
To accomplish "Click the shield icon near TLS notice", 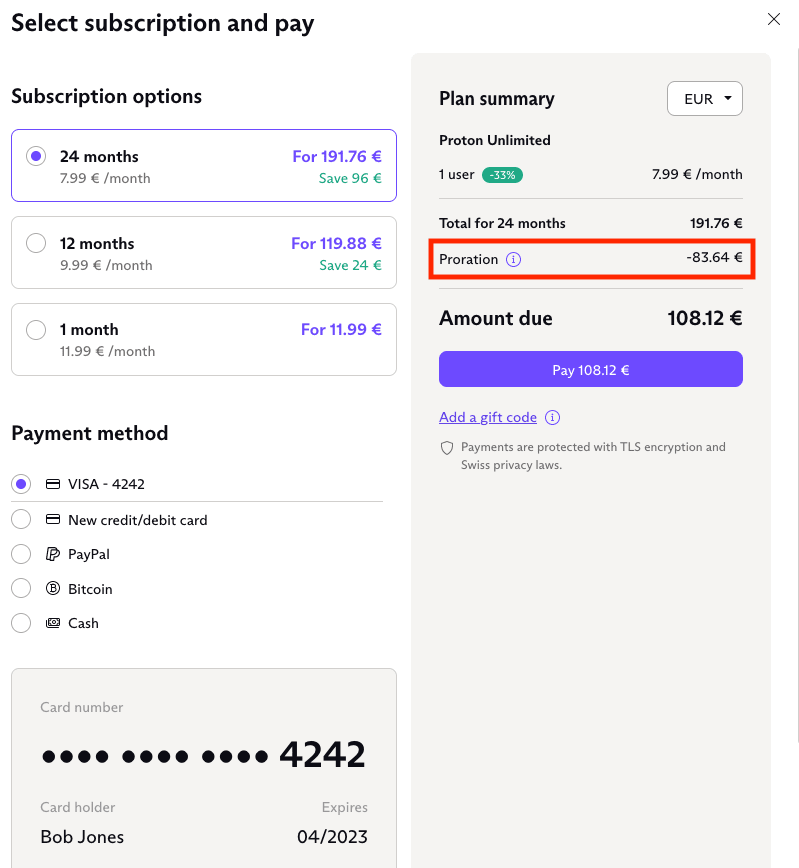I will pos(447,448).
